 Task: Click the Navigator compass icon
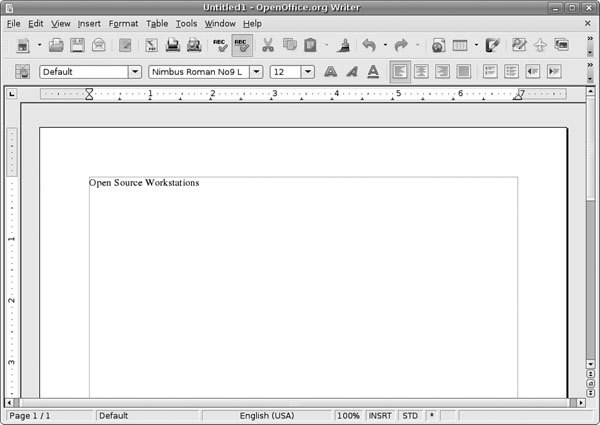pos(540,45)
